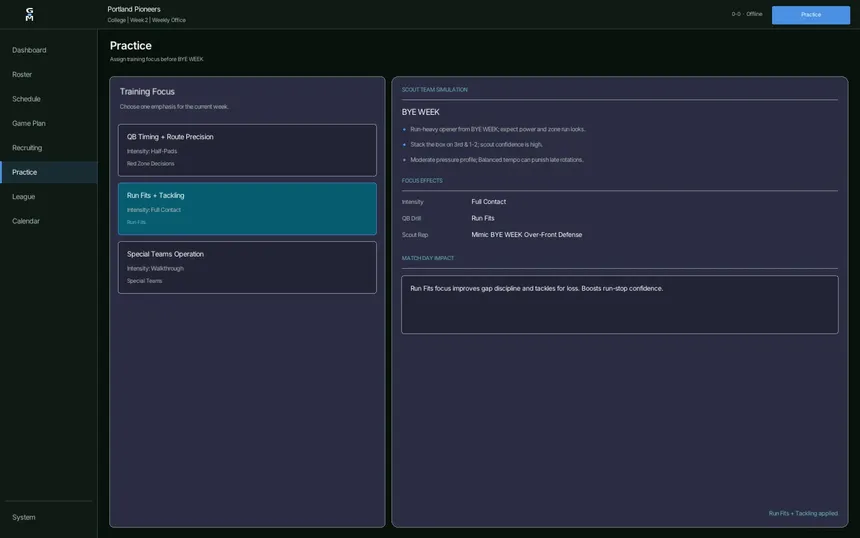Click the SCOUT TEAM SIMULATION label
Image resolution: width=860 pixels, height=538 pixels.
[x=434, y=89]
